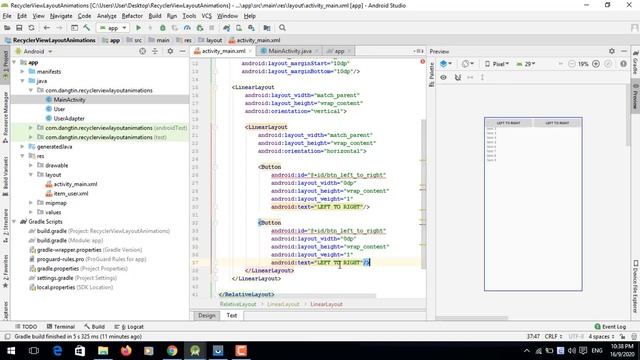
Task: Open the TODO tool window
Action: pos(26,327)
